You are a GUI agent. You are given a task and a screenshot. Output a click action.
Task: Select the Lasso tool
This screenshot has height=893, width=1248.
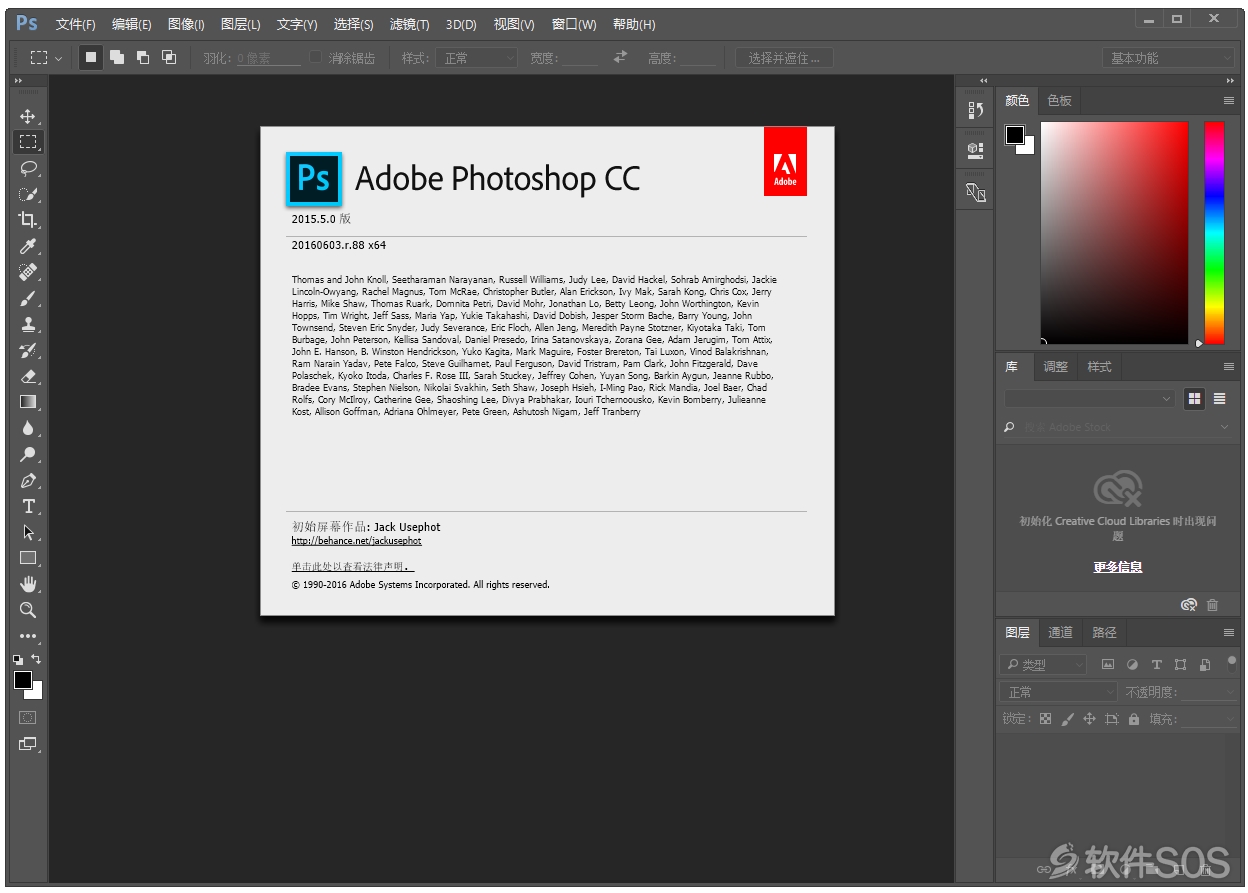coord(28,168)
